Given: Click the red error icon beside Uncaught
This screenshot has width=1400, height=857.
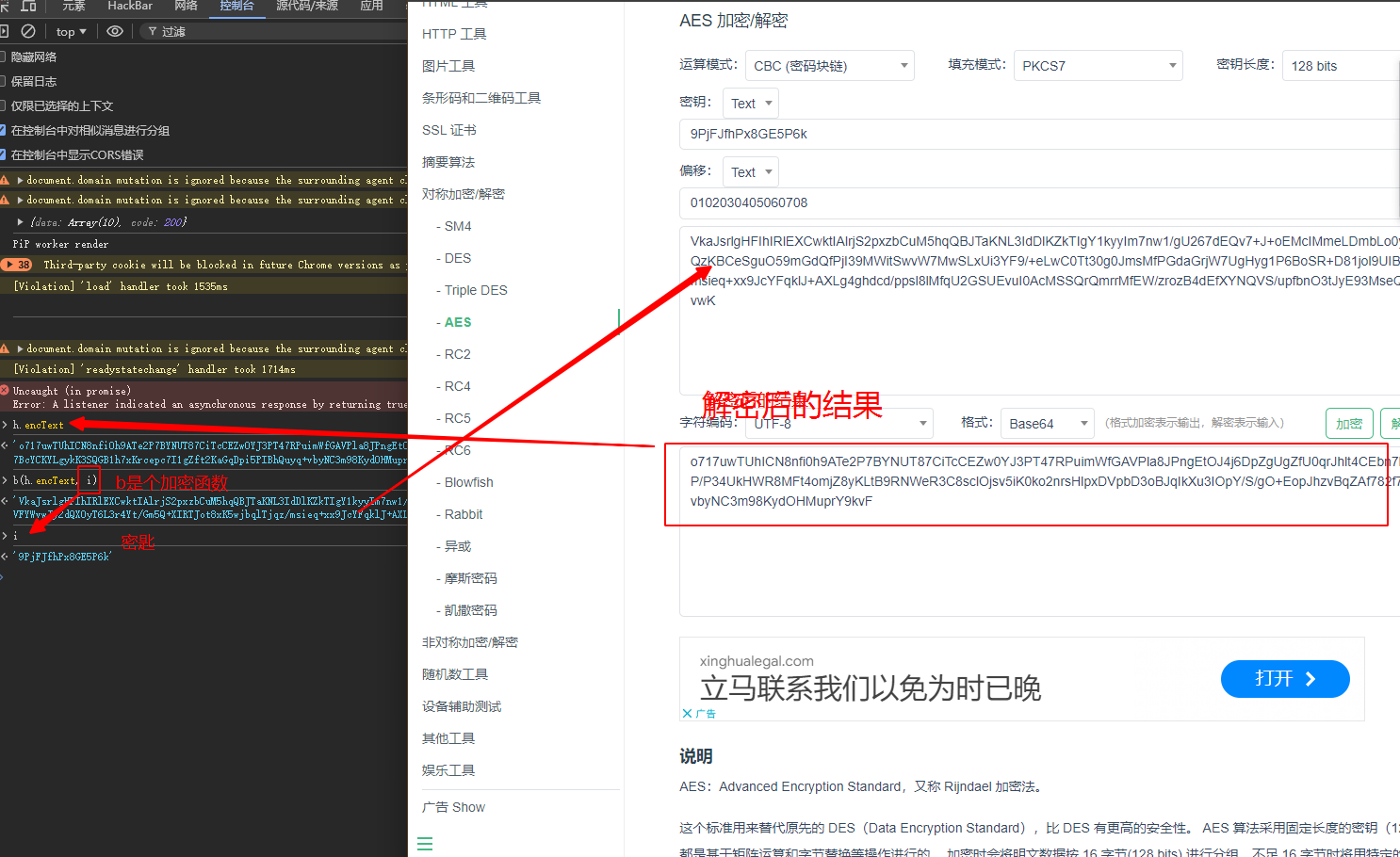Looking at the screenshot, I should 5,390.
